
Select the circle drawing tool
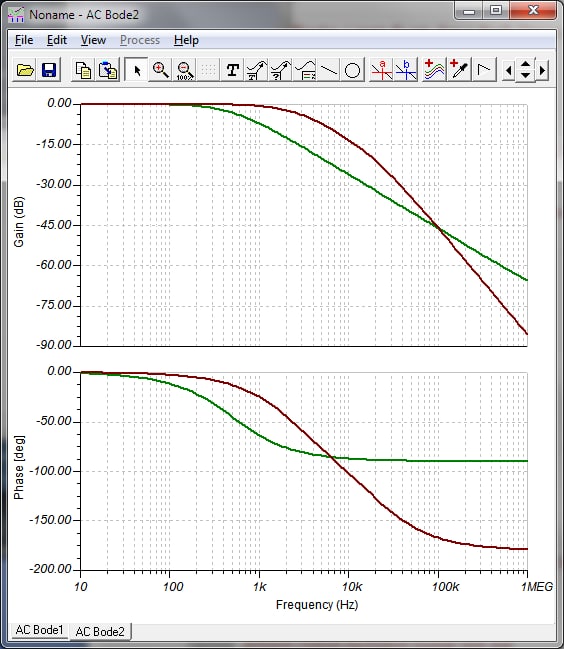tap(353, 70)
